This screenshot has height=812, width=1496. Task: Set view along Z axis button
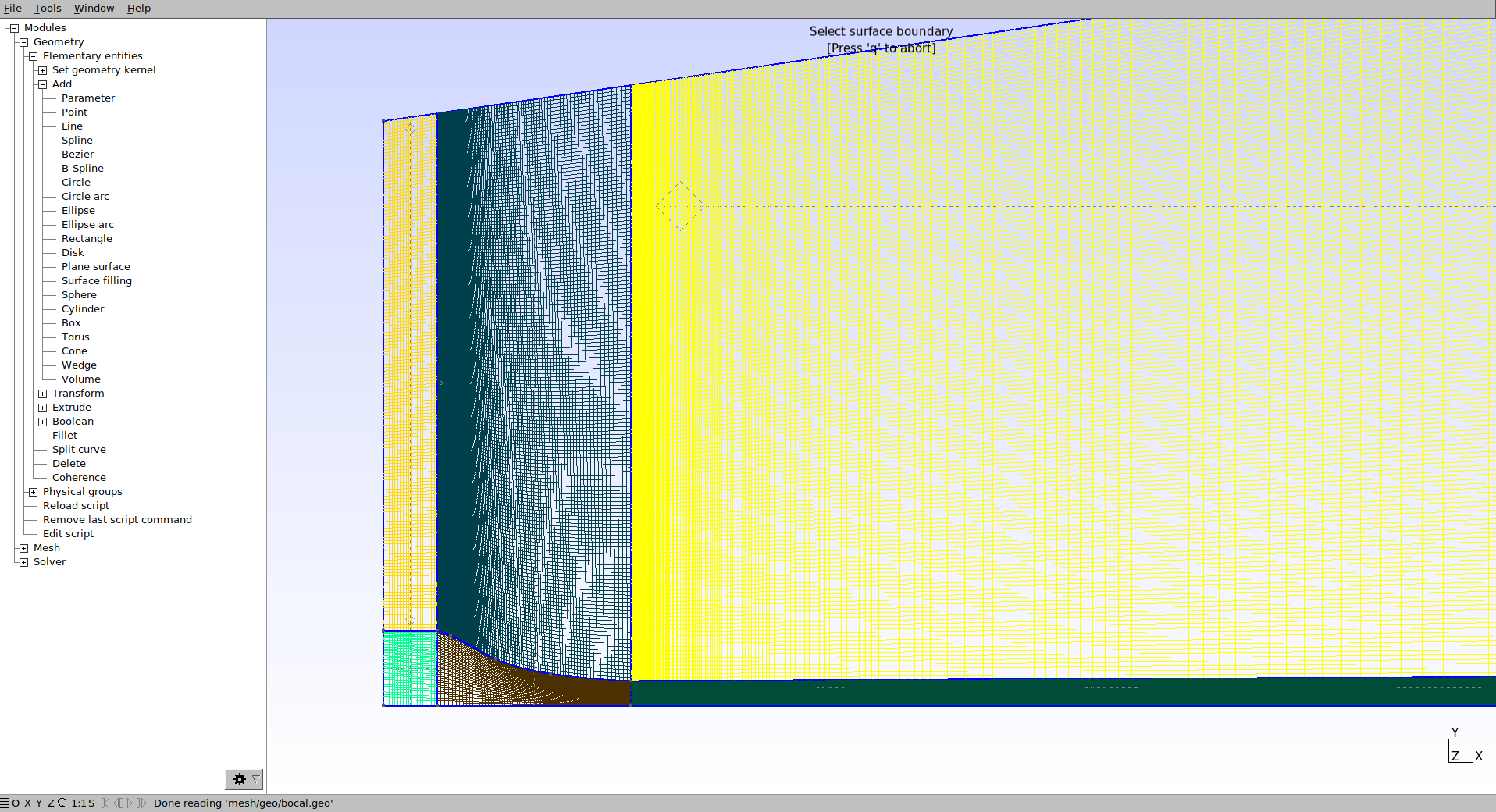(x=51, y=803)
